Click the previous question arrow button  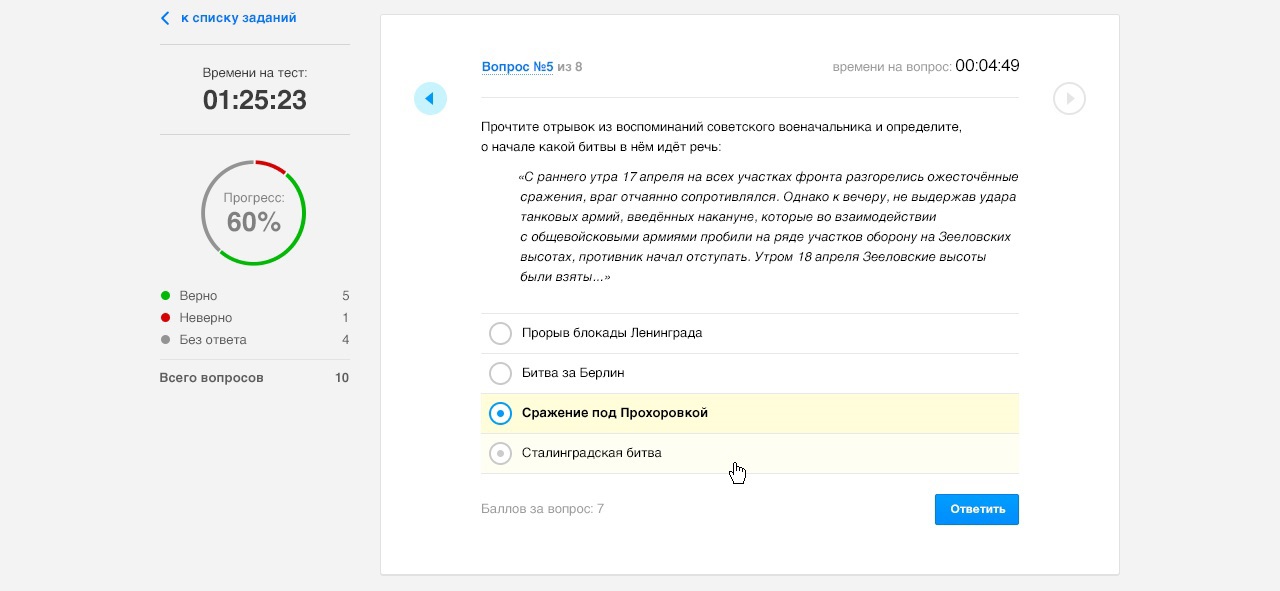point(430,98)
